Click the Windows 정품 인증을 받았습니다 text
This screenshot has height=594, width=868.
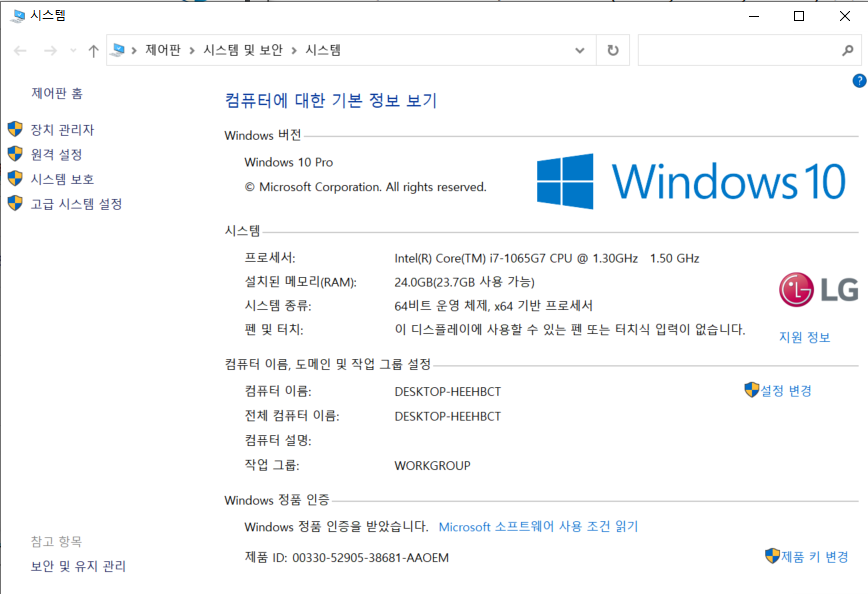[336, 526]
